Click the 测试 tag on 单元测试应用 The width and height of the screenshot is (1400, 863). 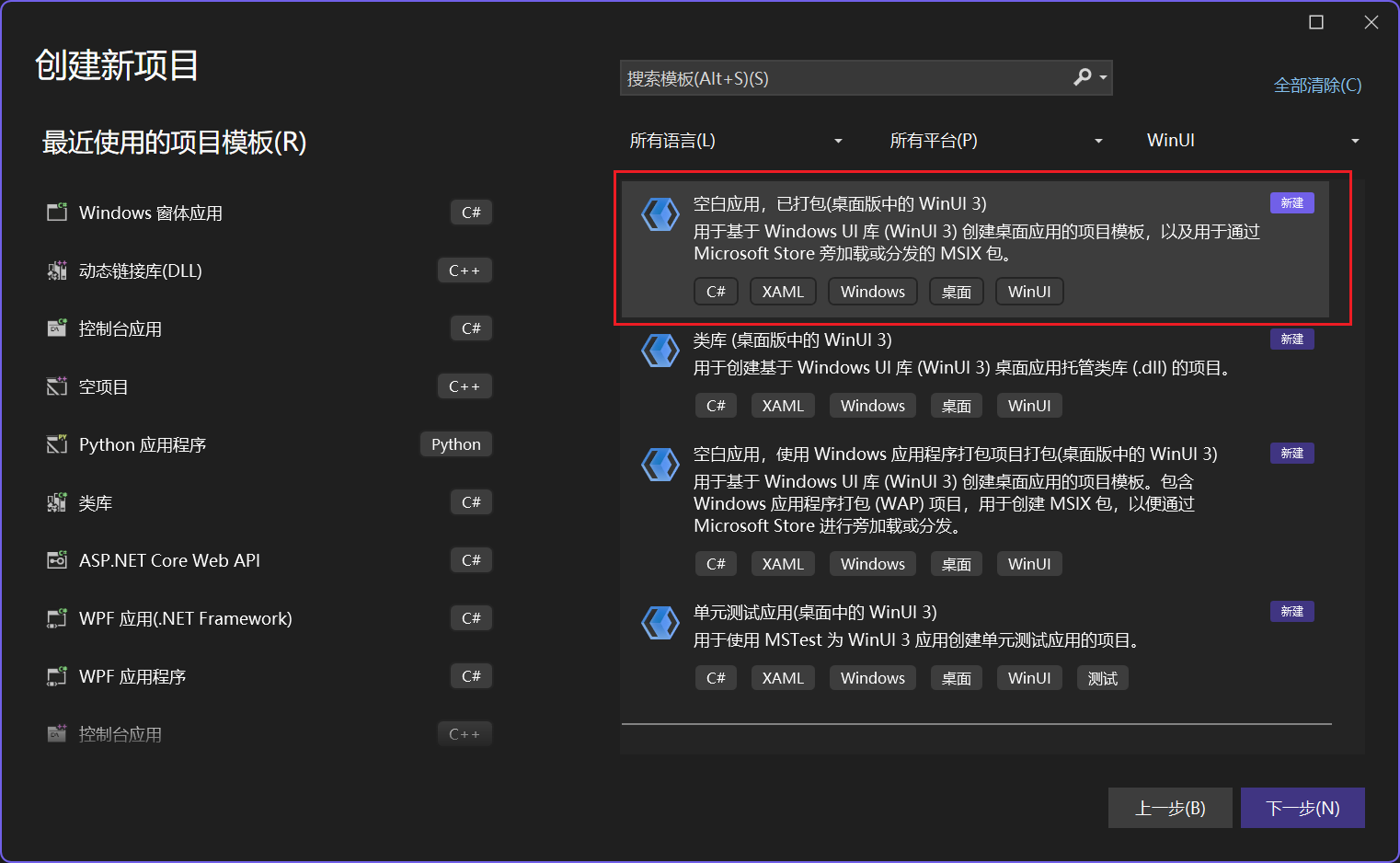click(x=1103, y=678)
